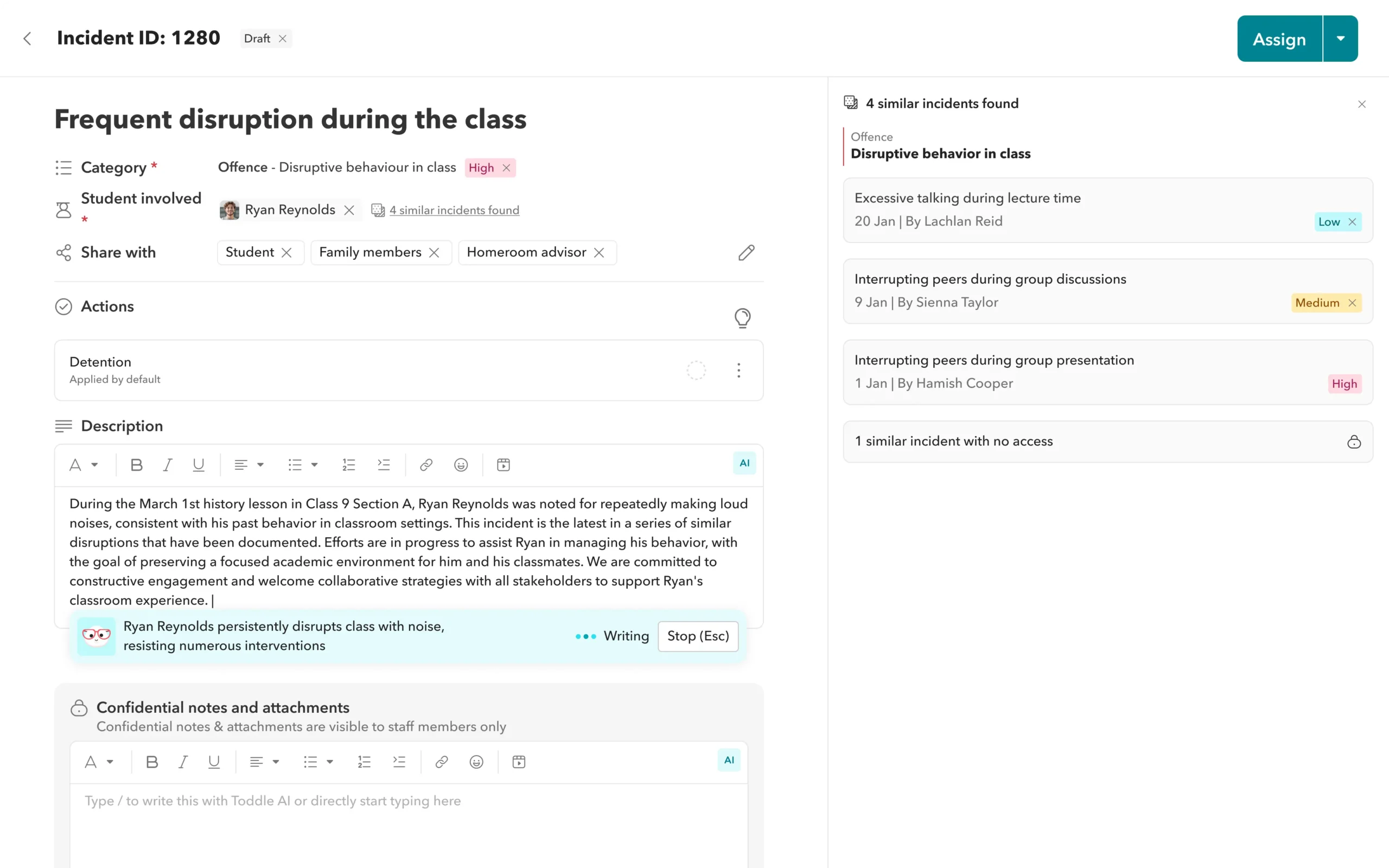Toggle underline in the Description editor
This screenshot has height=868, width=1389.
199,464
